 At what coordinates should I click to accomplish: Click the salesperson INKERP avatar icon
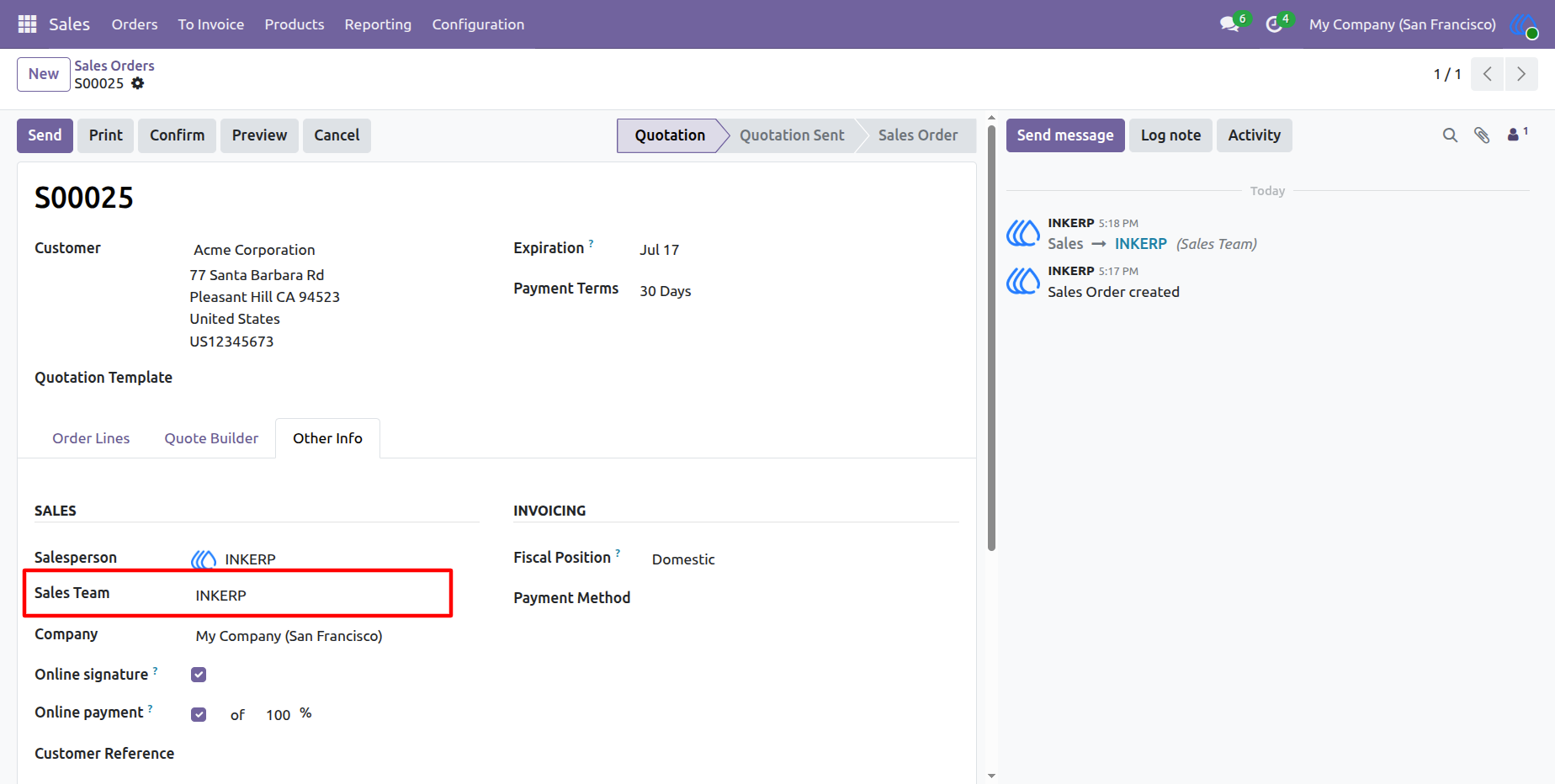204,559
